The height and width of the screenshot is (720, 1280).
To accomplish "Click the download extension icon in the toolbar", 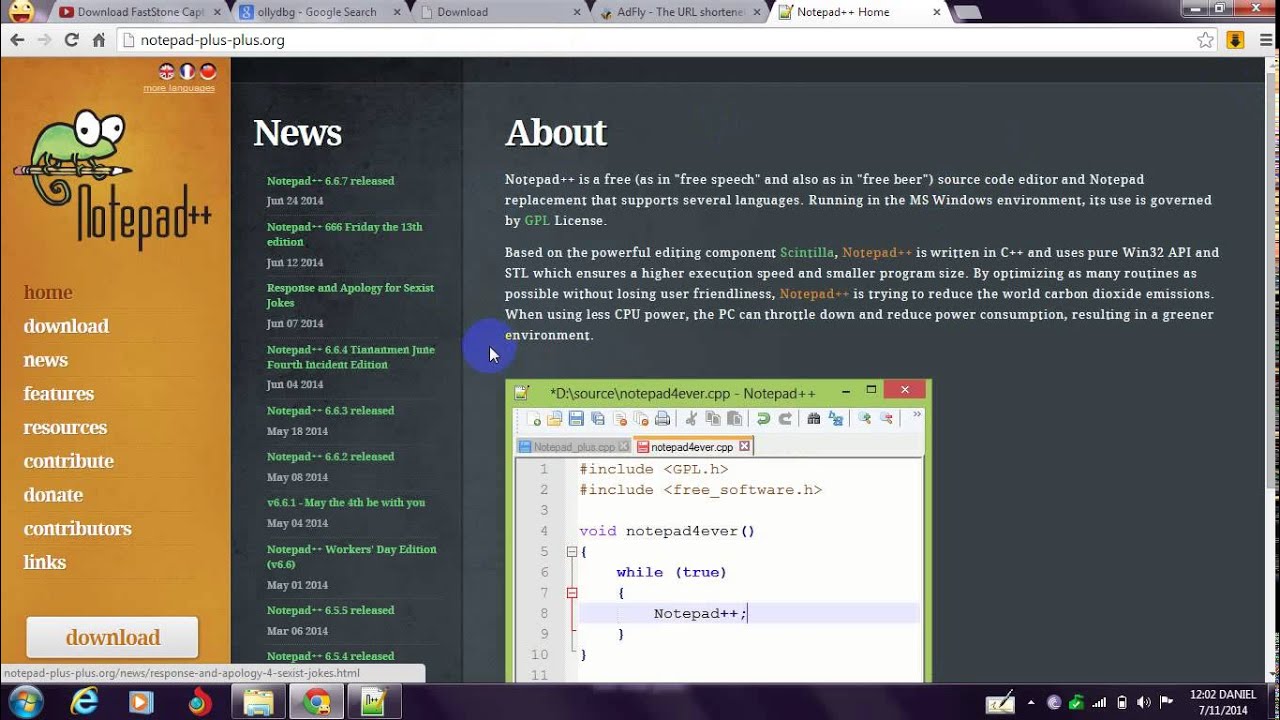I will (x=1235, y=40).
